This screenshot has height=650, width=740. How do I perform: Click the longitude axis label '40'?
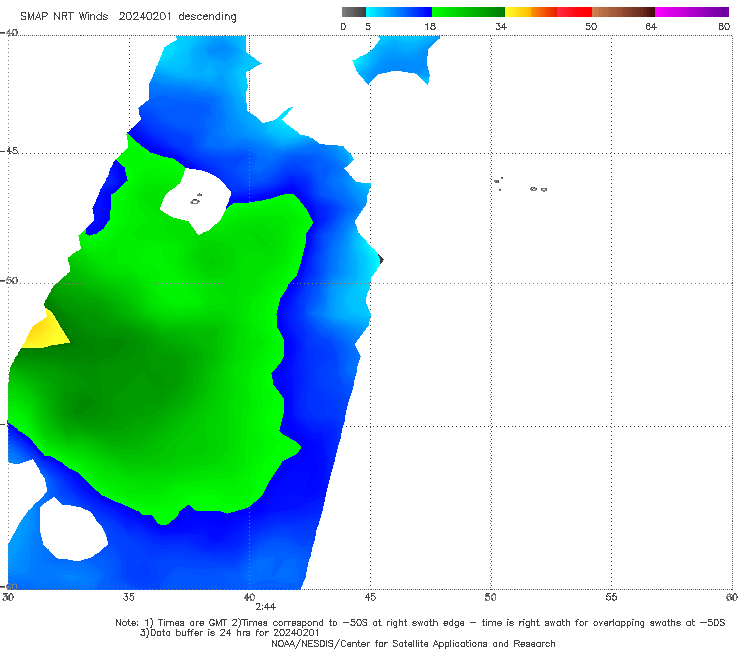(249, 597)
